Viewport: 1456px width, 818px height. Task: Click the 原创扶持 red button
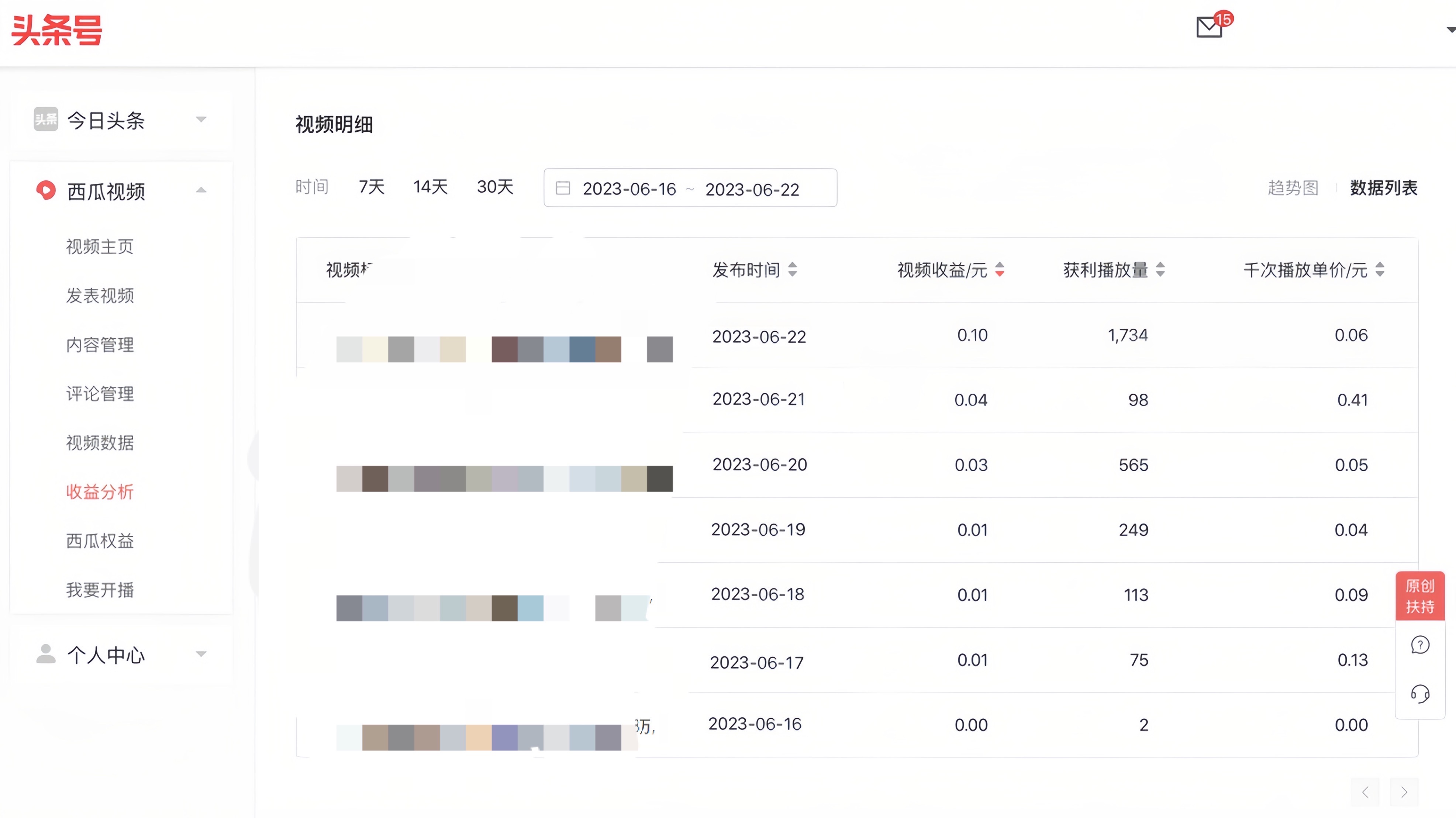tap(1420, 596)
